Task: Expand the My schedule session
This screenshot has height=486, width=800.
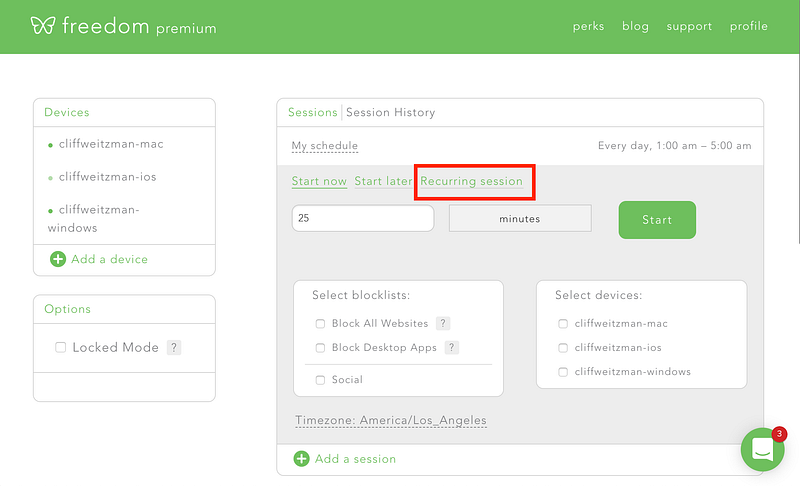Action: (x=324, y=146)
